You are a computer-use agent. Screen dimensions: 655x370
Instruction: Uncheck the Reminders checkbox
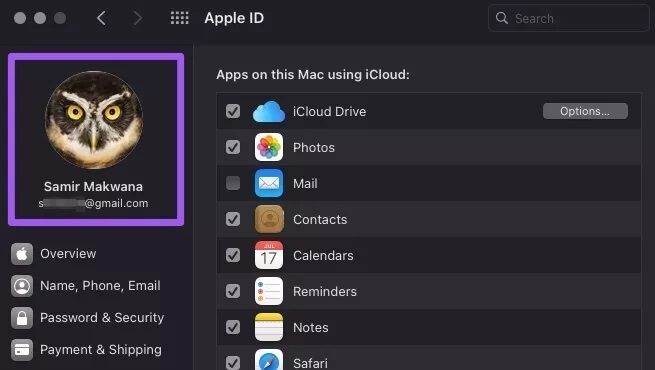point(233,291)
